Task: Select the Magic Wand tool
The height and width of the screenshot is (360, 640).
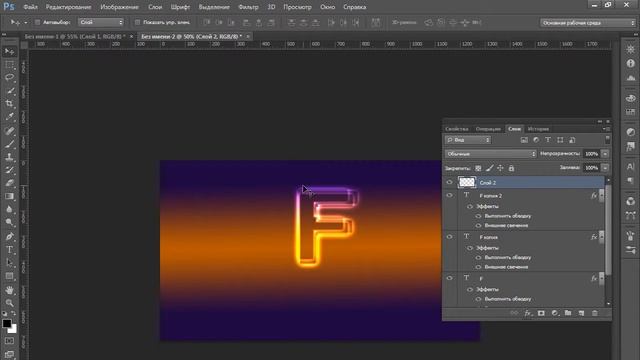Action: tap(9, 91)
